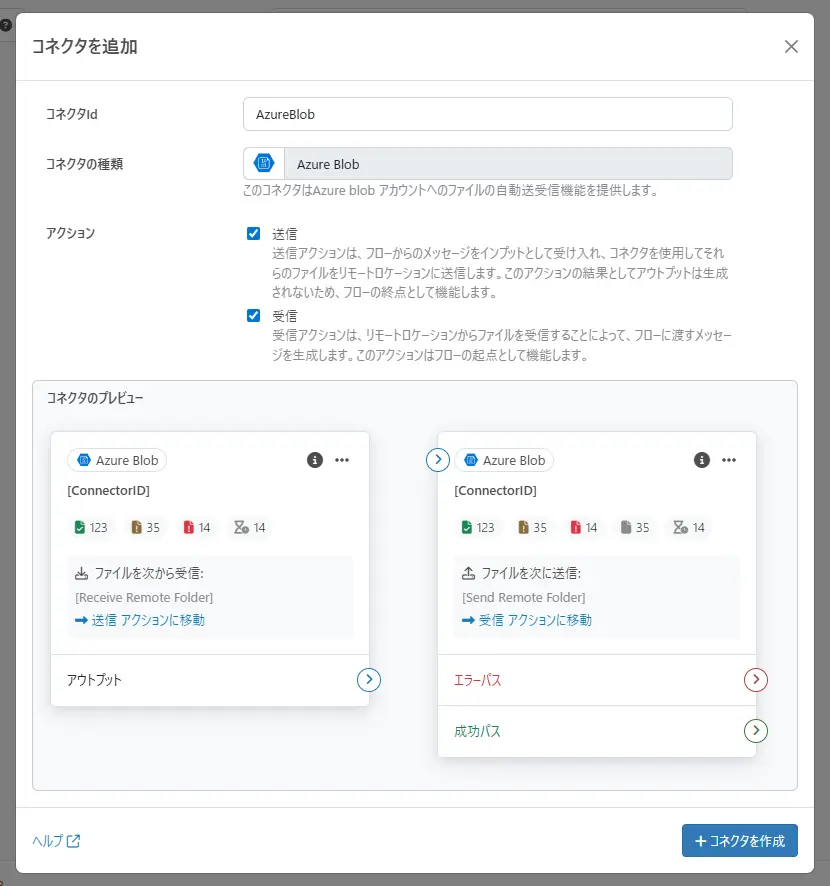Uncheck the 受信 action checkbox
This screenshot has width=830, height=886.
(x=253, y=313)
